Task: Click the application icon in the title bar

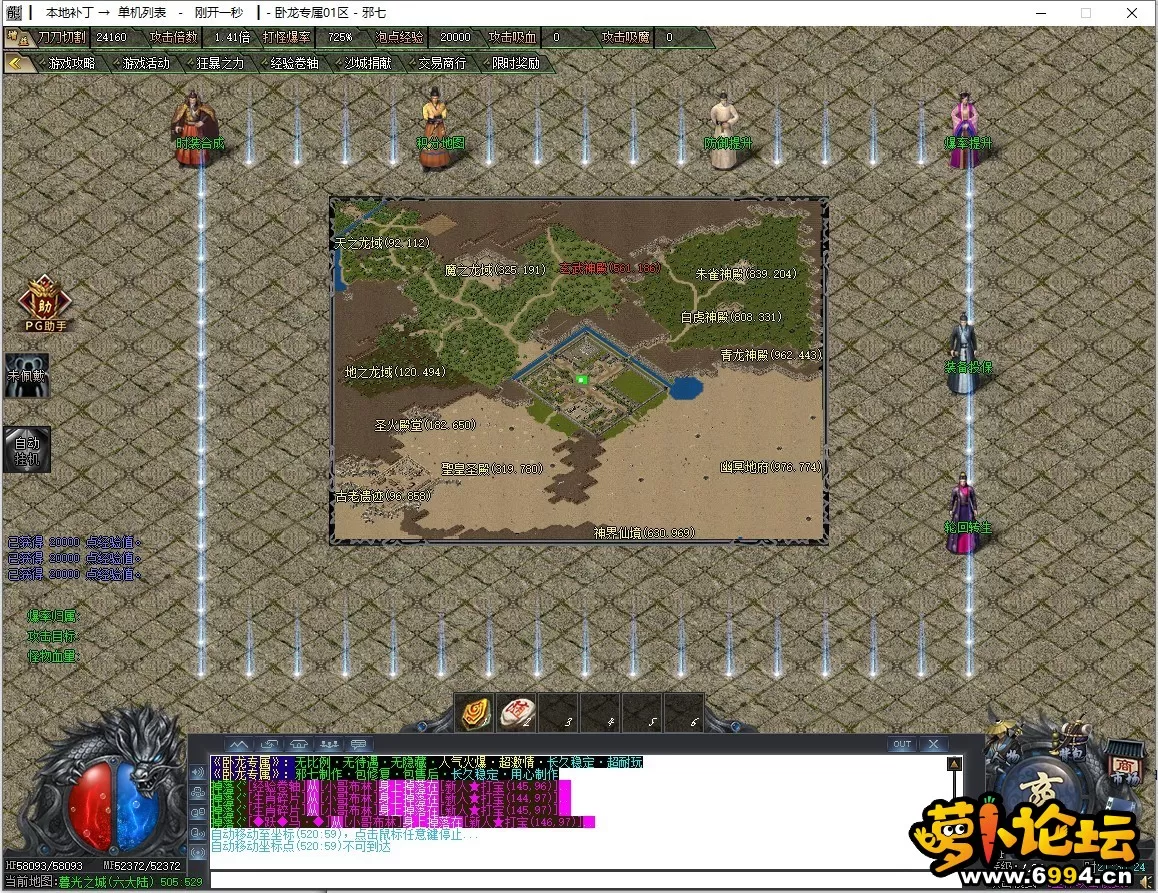Action: (14, 13)
